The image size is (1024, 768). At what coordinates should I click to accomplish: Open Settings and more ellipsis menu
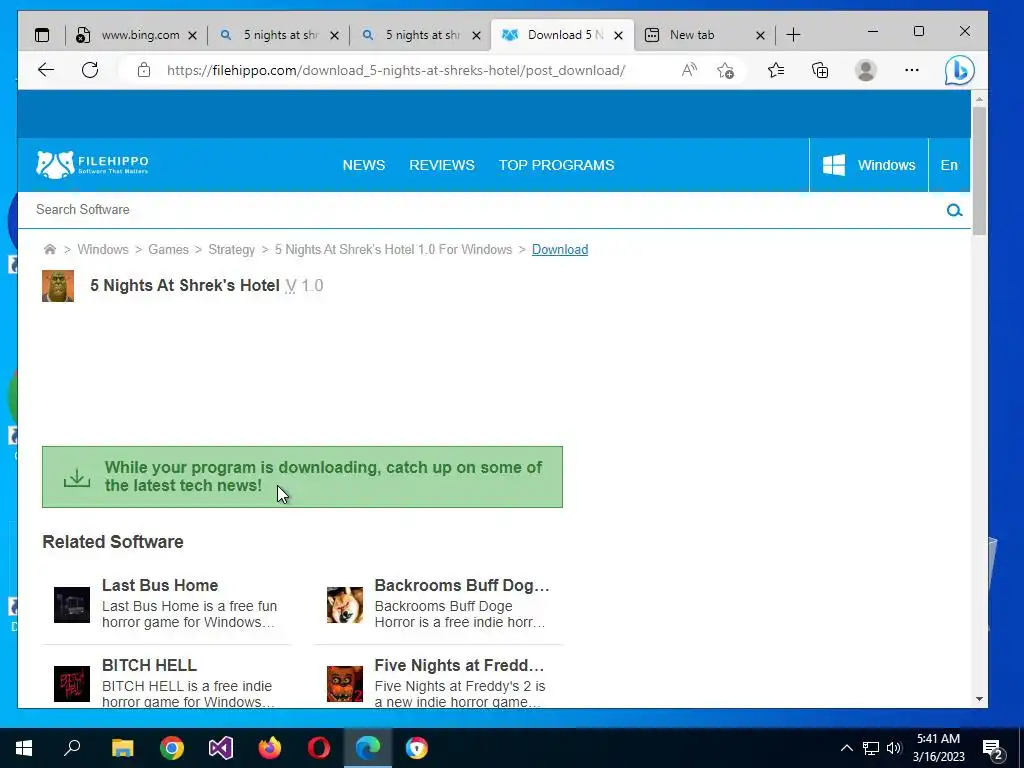coord(912,70)
